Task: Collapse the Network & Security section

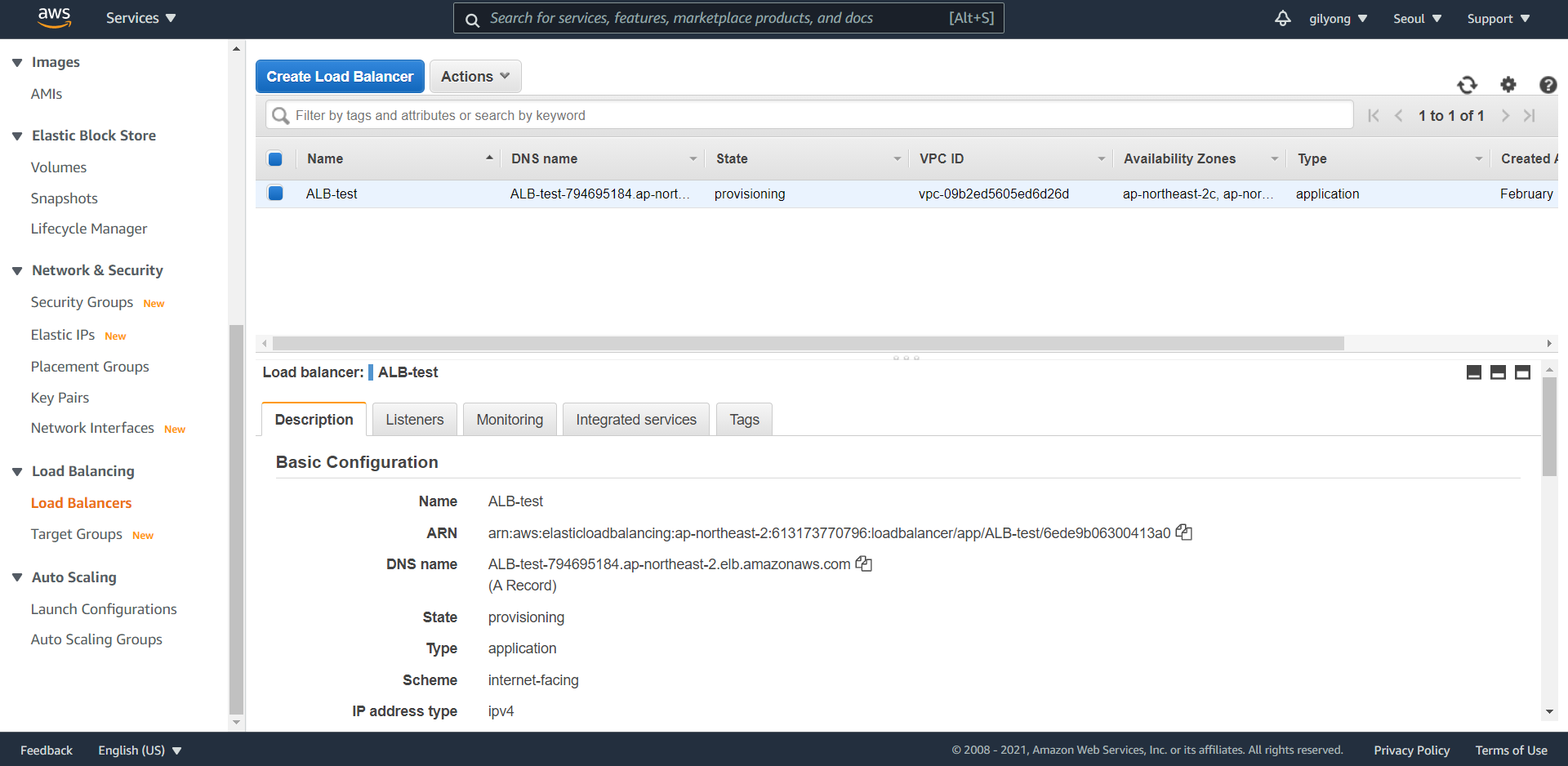Action: pyautogui.click(x=17, y=271)
